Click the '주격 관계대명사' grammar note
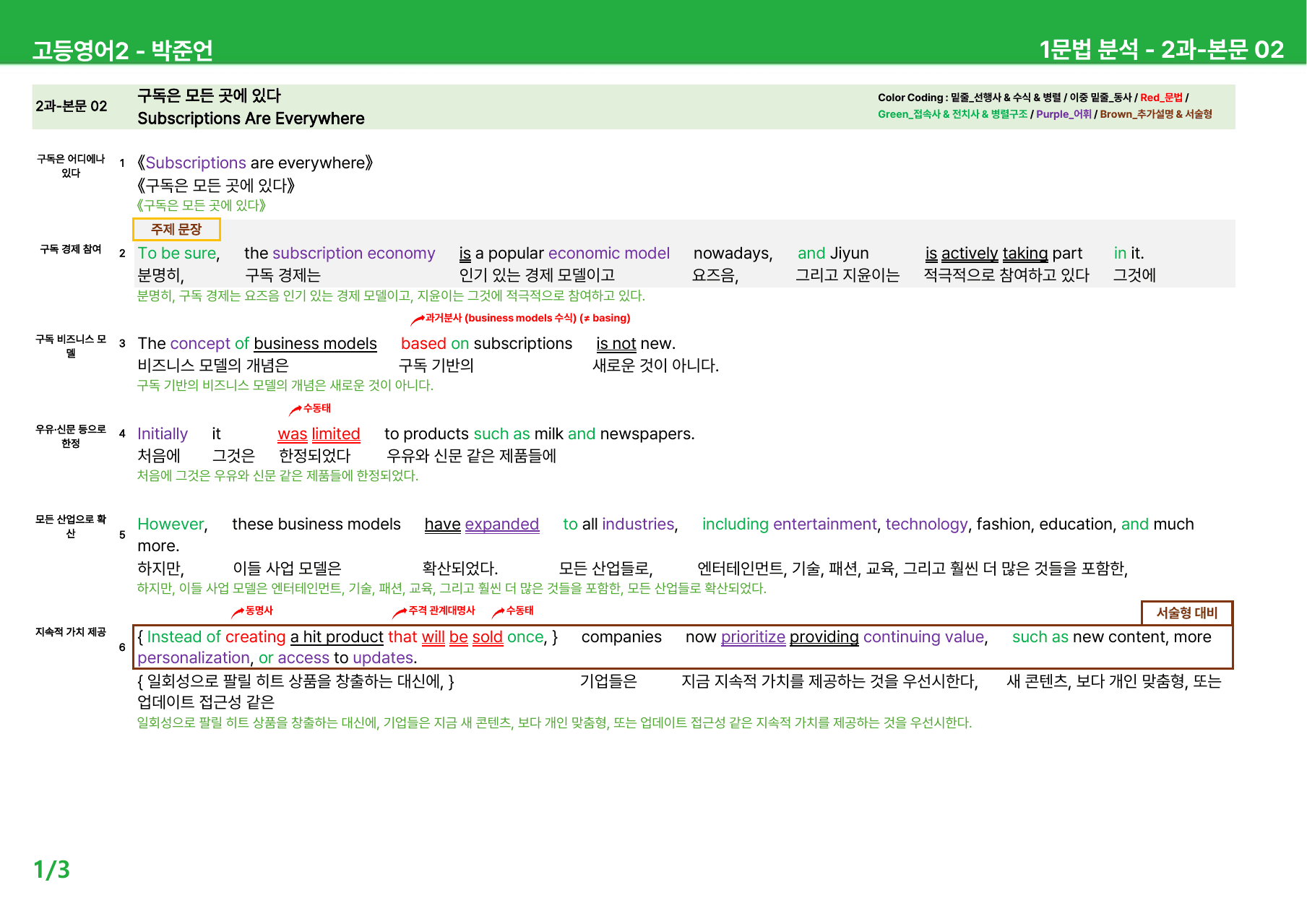Image resolution: width=1307 pixels, height=924 pixels. pyautogui.click(x=442, y=610)
